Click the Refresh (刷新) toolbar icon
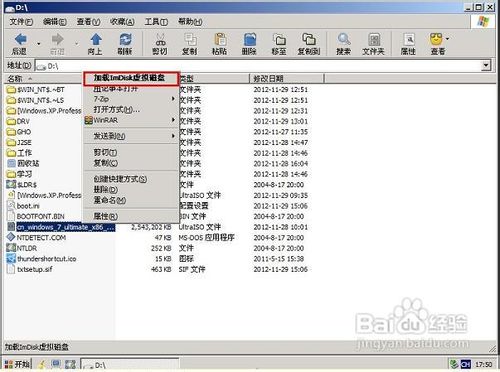500x372 pixels. tap(125, 40)
